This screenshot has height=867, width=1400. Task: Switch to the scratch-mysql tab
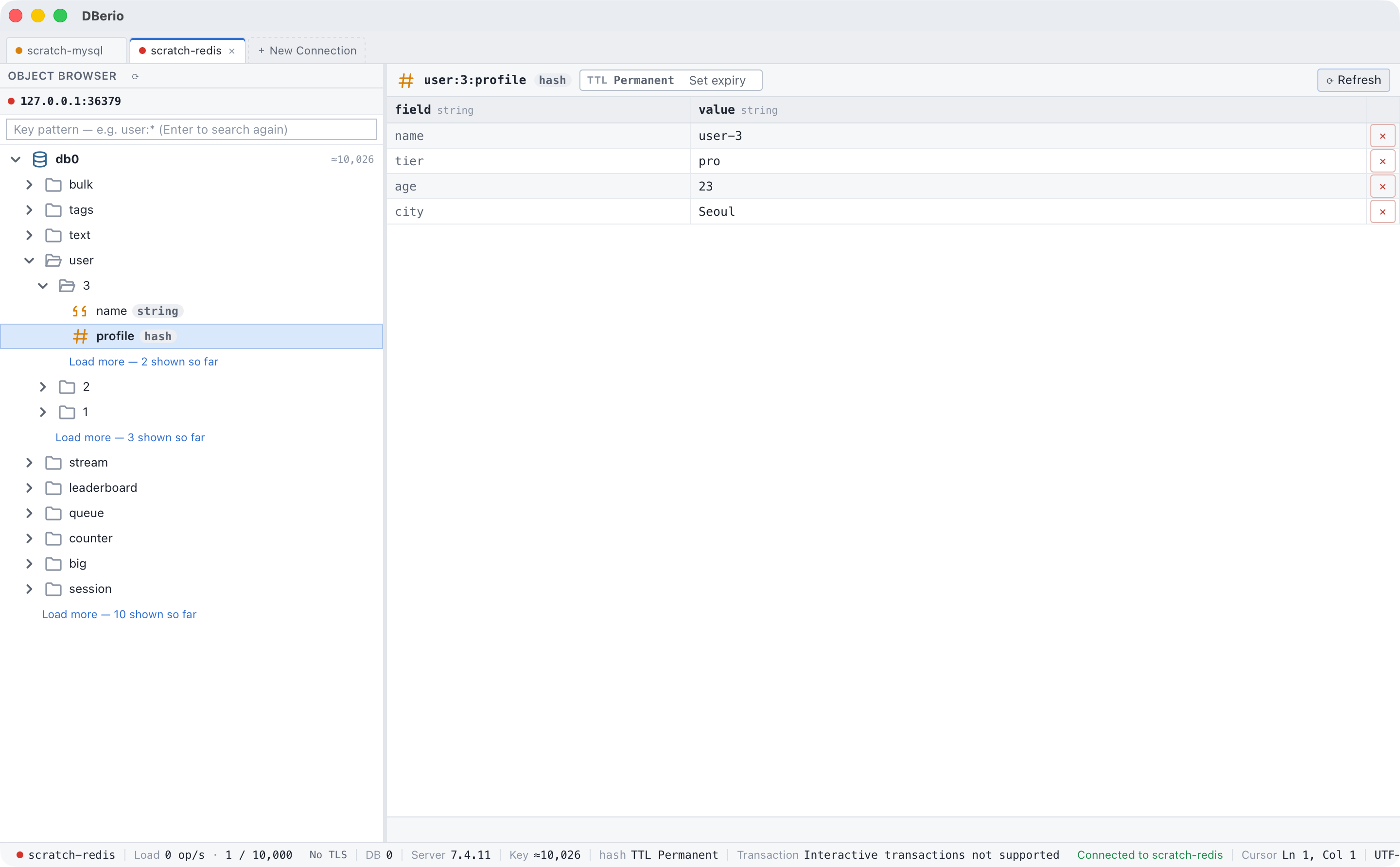pos(65,51)
